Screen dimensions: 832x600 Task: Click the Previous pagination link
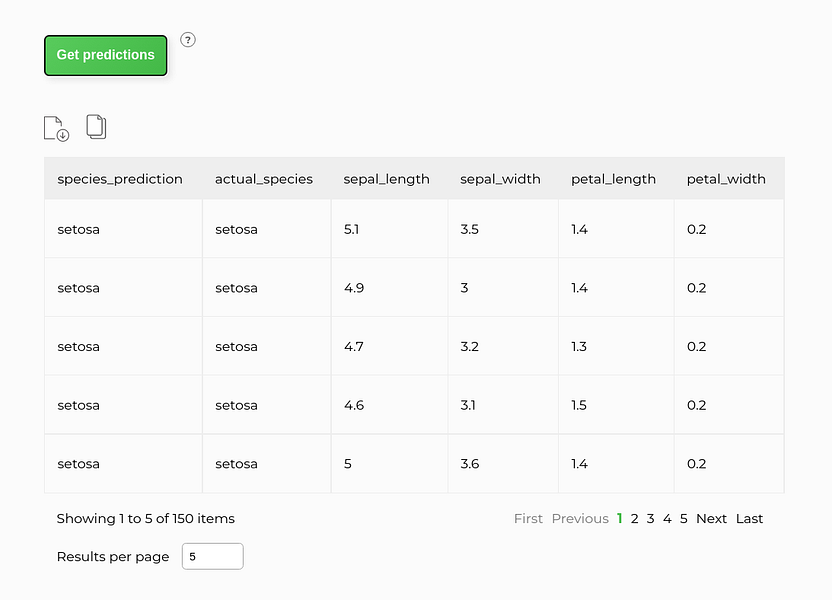point(580,519)
